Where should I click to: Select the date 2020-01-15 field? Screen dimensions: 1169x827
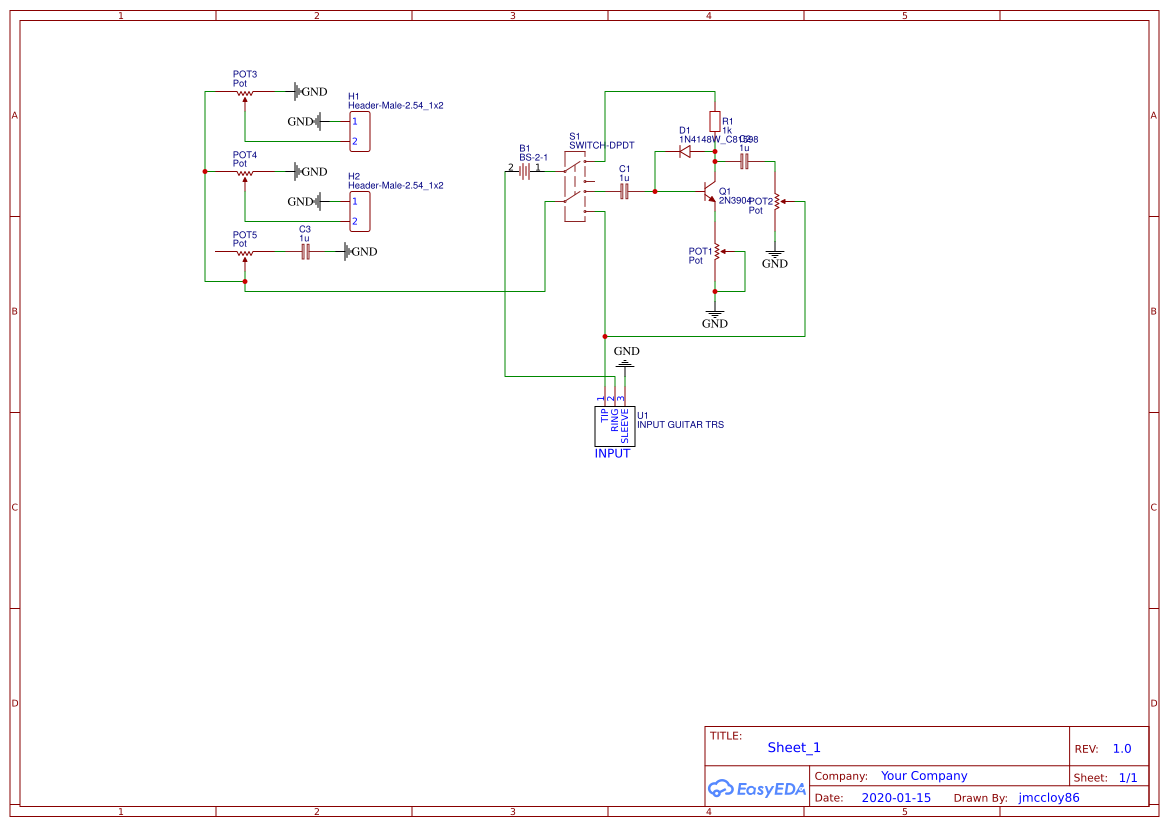click(895, 798)
